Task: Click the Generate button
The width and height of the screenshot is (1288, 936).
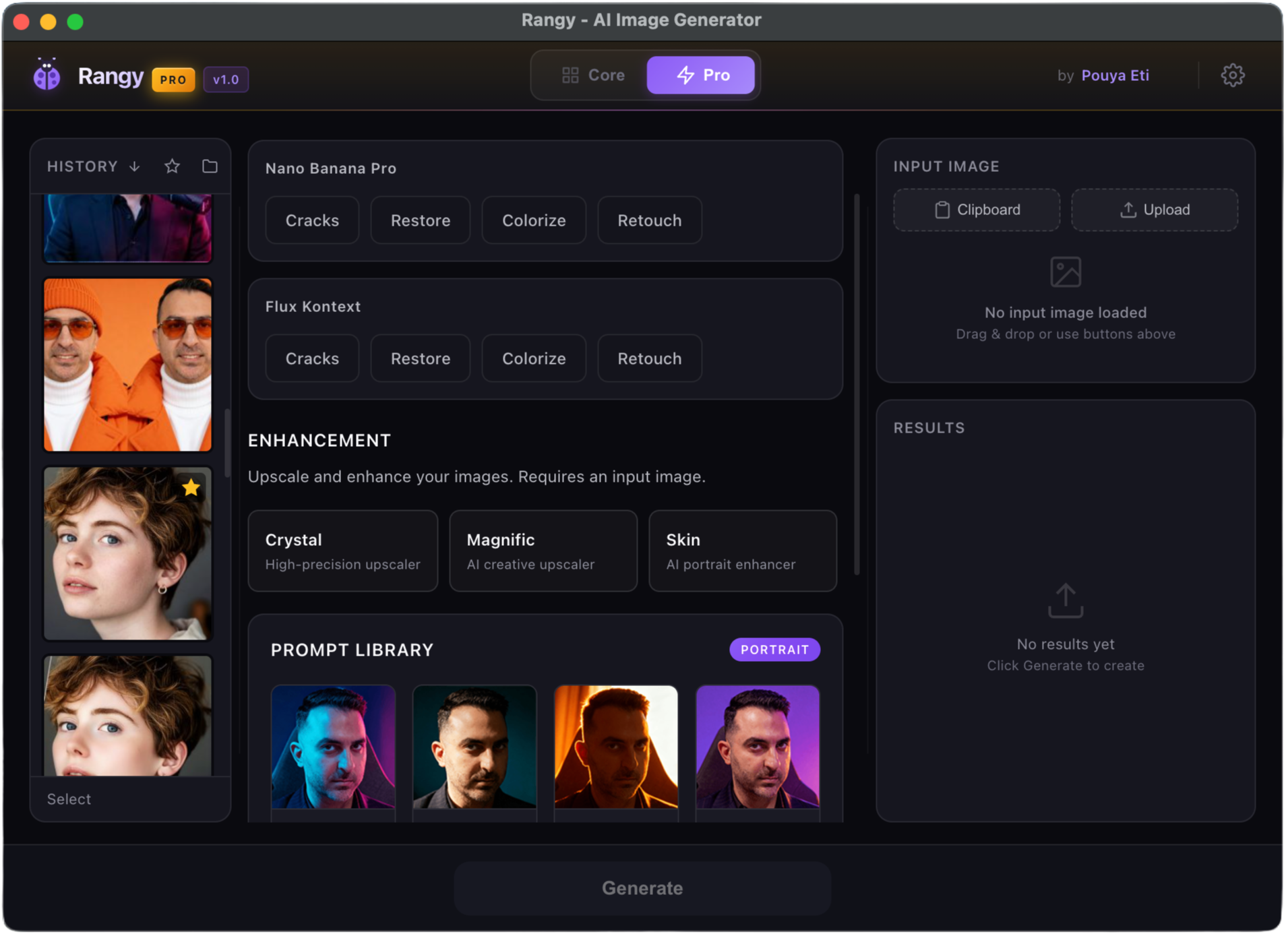Action: [642, 887]
